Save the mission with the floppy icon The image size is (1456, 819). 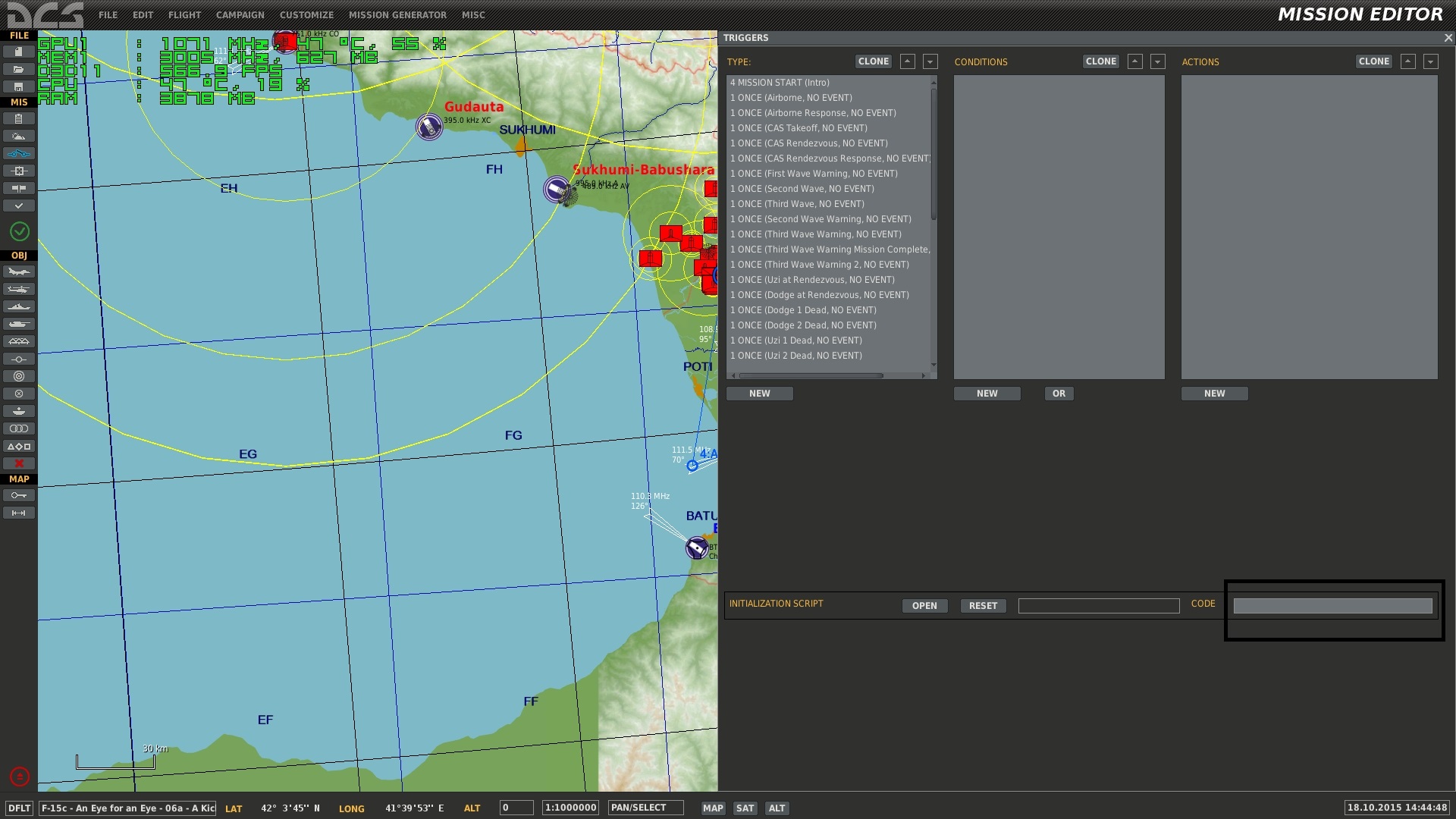pos(19,86)
